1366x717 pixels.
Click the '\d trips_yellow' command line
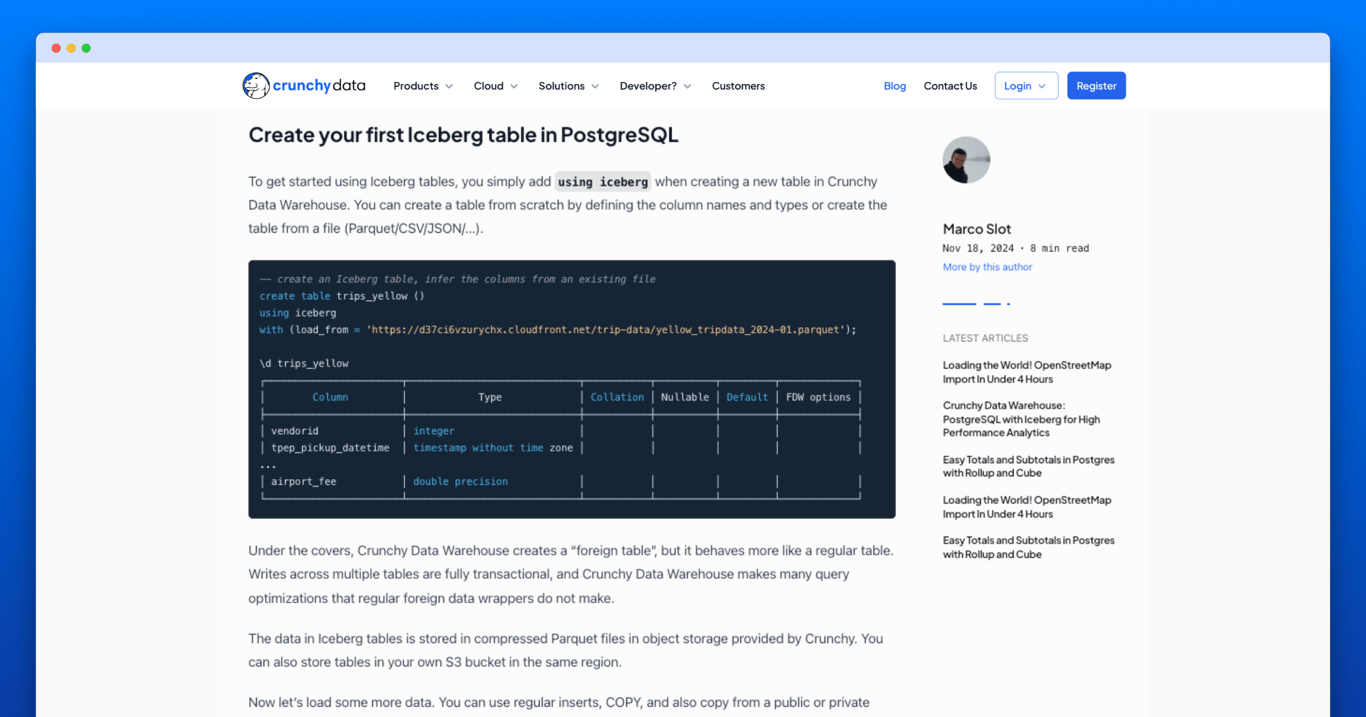(x=304, y=364)
